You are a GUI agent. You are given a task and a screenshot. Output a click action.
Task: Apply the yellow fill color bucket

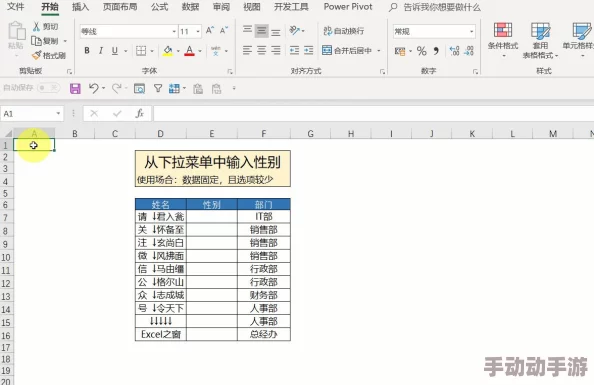point(168,50)
